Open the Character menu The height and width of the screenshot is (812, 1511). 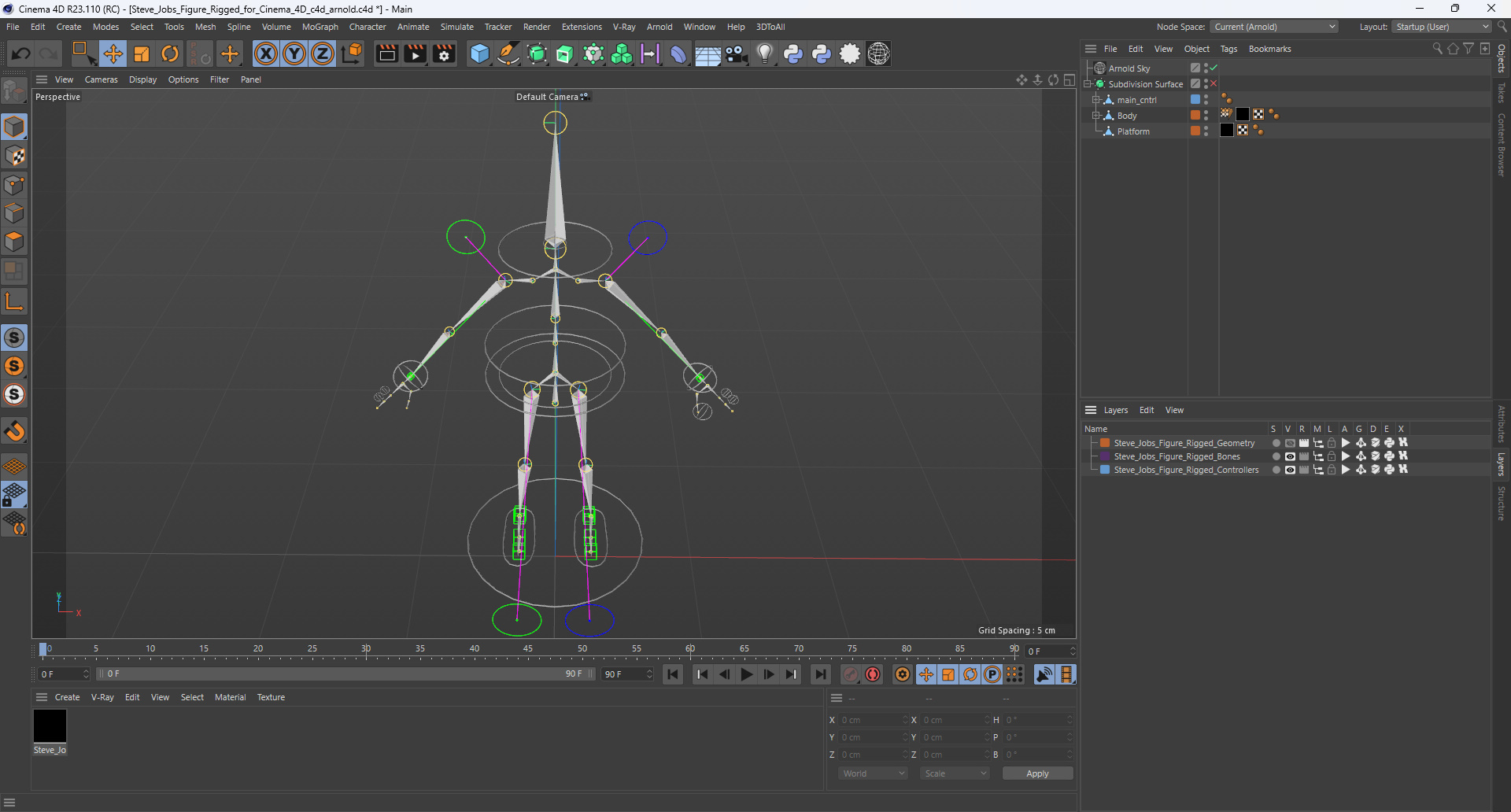pos(368,27)
